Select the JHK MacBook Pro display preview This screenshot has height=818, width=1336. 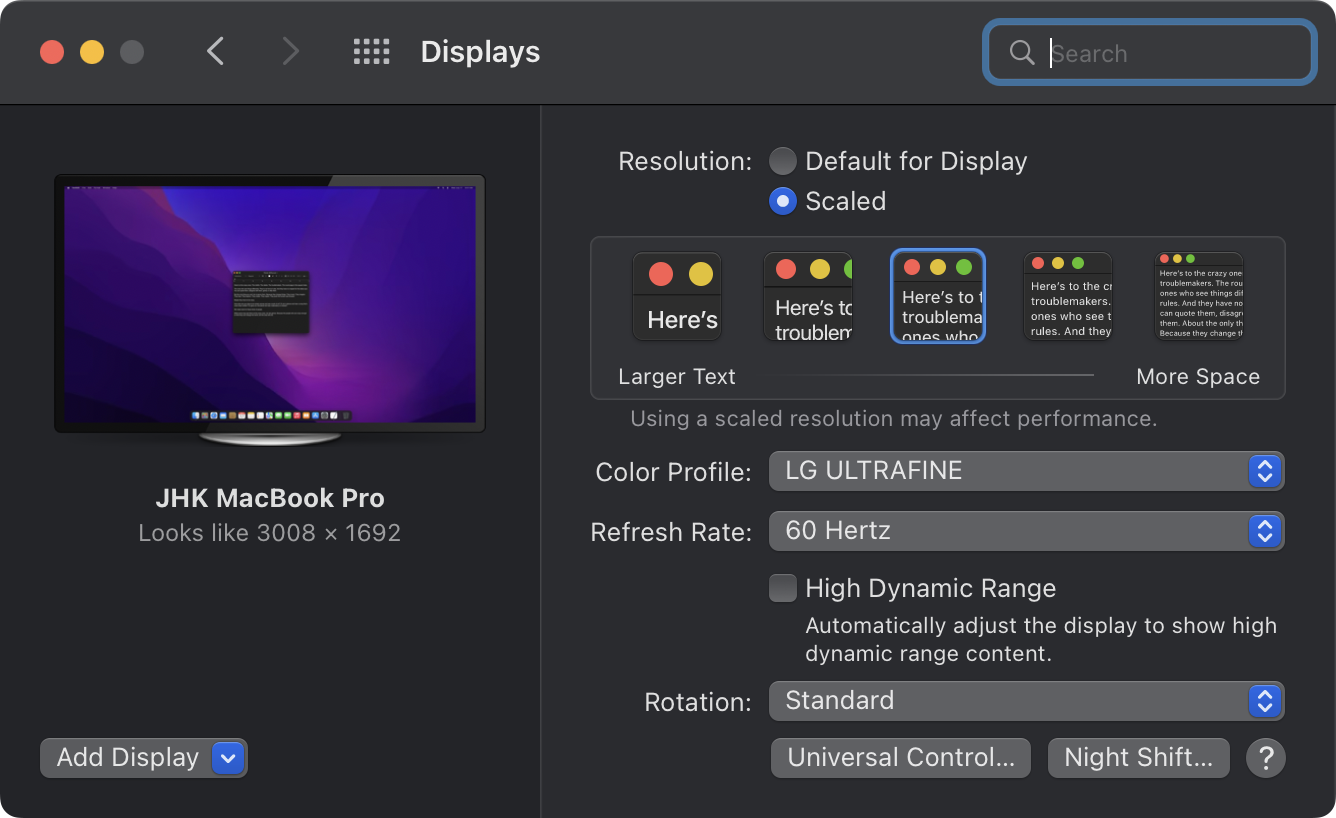click(270, 305)
